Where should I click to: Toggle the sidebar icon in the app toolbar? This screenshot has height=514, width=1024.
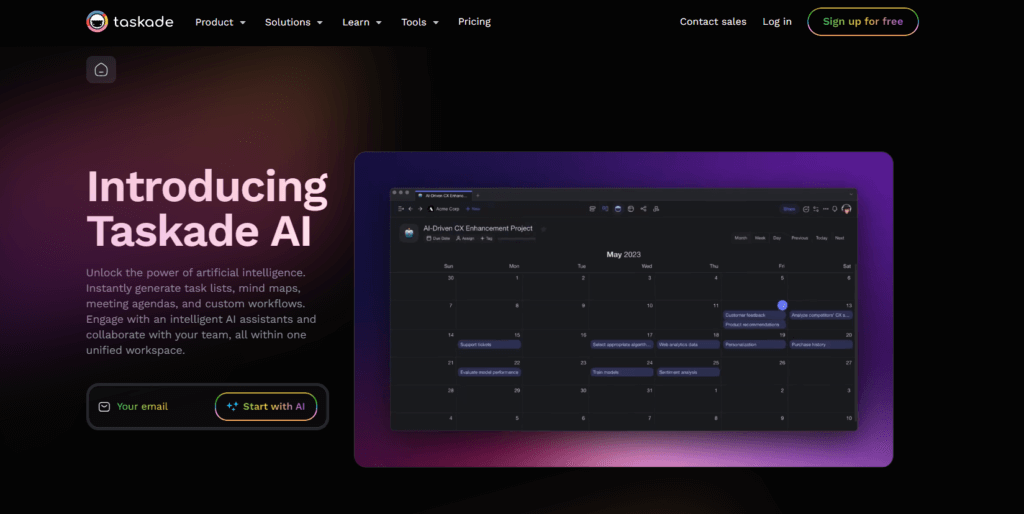(x=401, y=209)
